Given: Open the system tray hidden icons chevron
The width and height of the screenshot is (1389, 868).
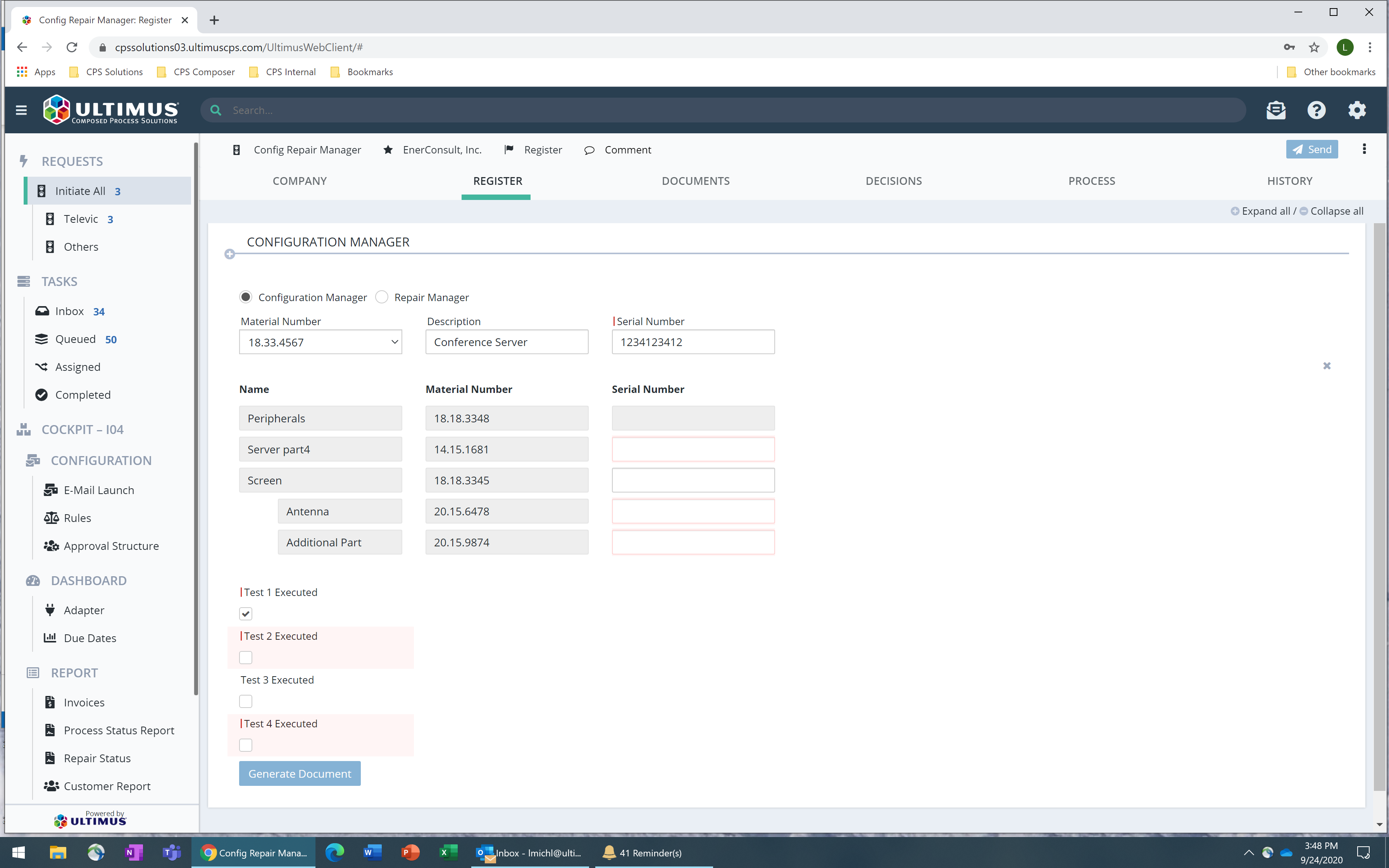Looking at the screenshot, I should coord(1248,852).
